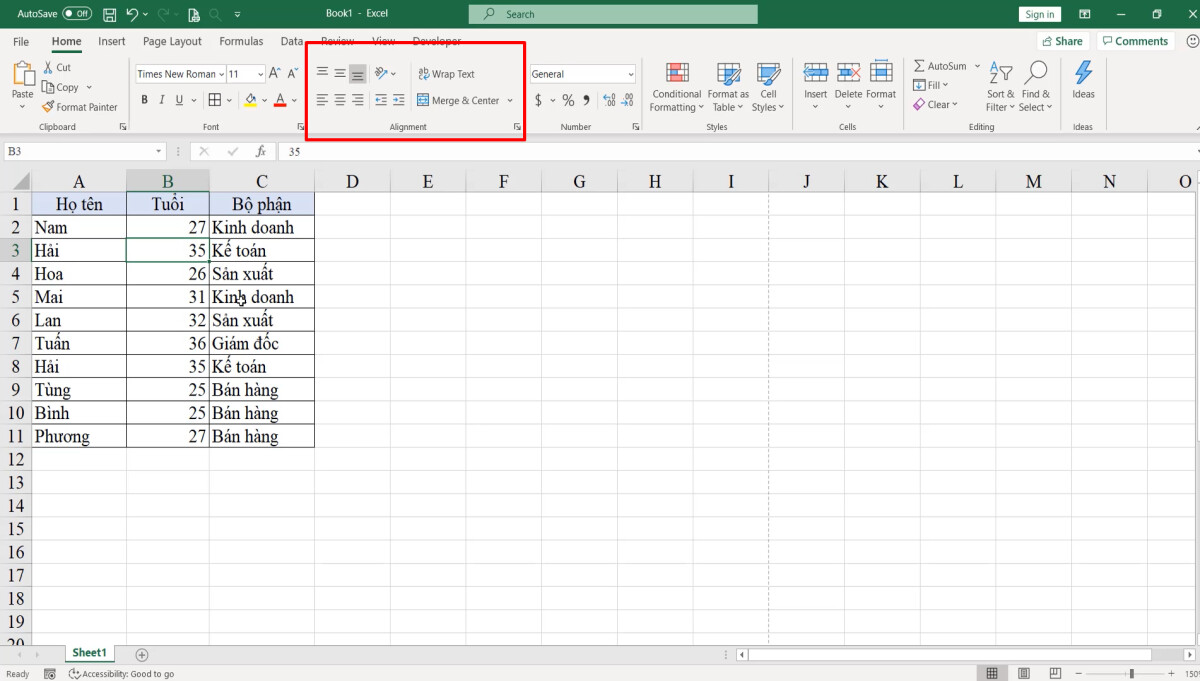Viewport: 1200px width, 681px height.
Task: Open the General number format dropdown
Action: coord(631,74)
